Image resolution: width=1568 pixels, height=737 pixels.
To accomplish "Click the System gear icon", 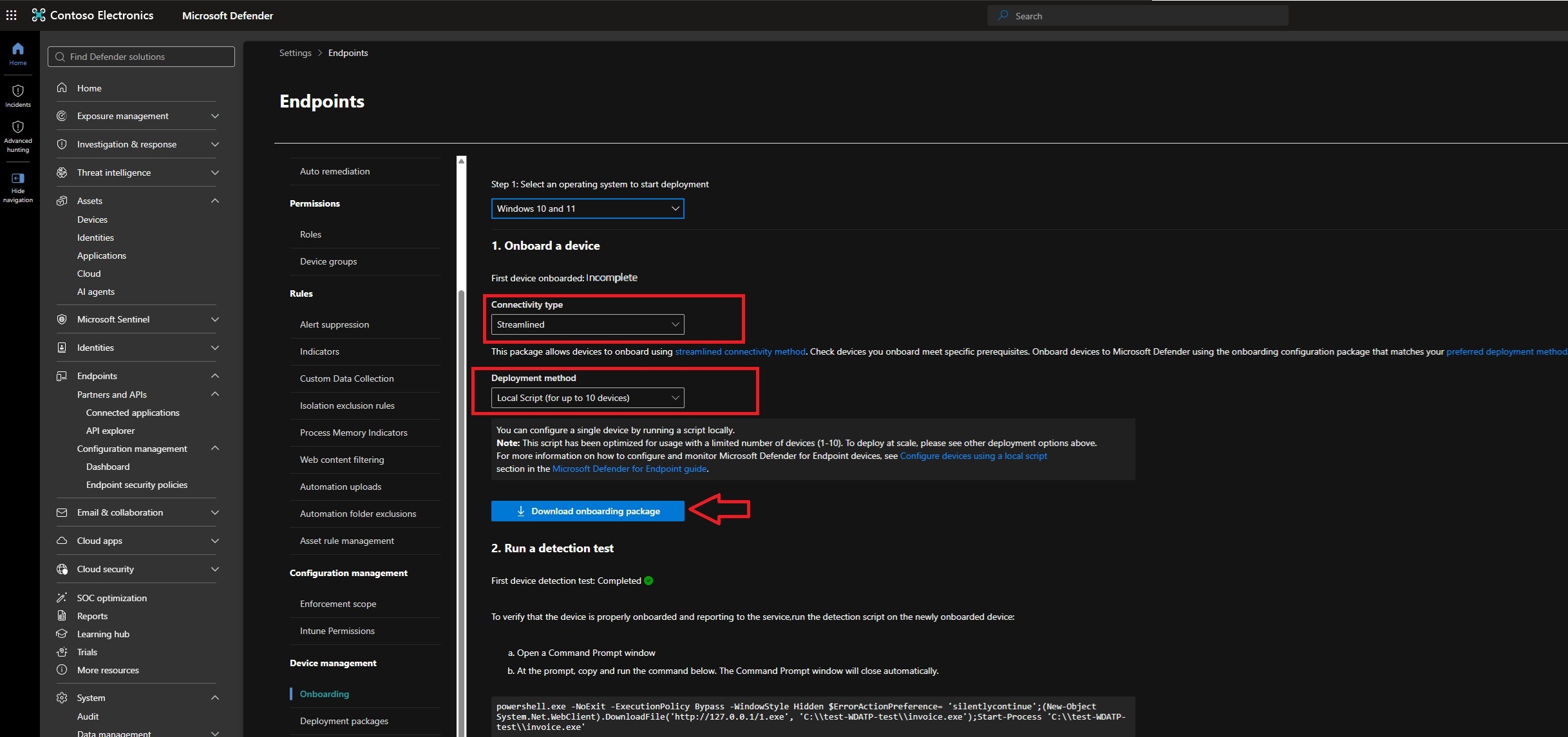I will pyautogui.click(x=62, y=698).
